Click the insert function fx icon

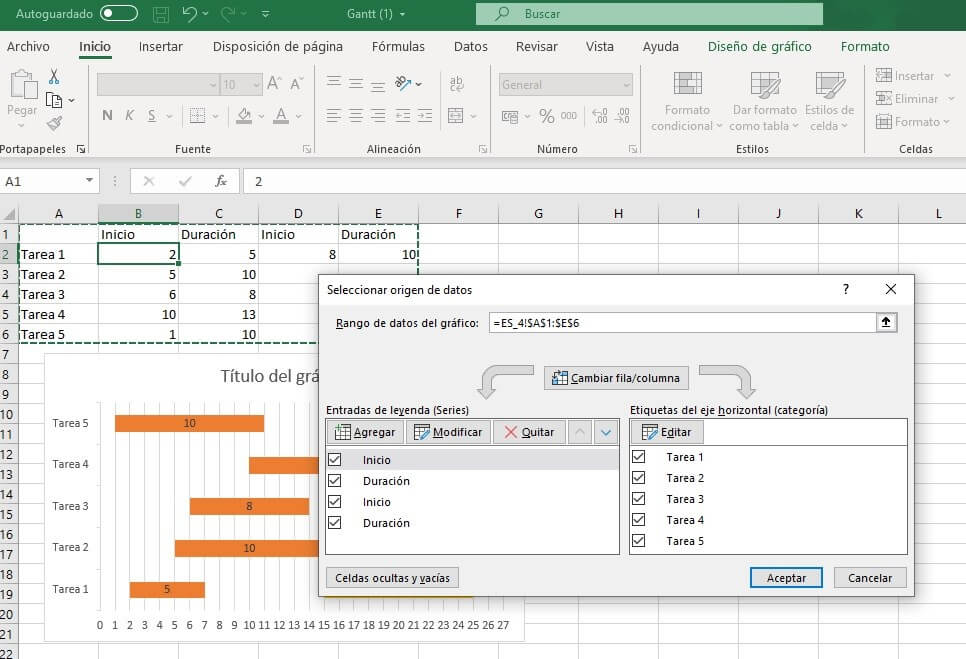221,181
